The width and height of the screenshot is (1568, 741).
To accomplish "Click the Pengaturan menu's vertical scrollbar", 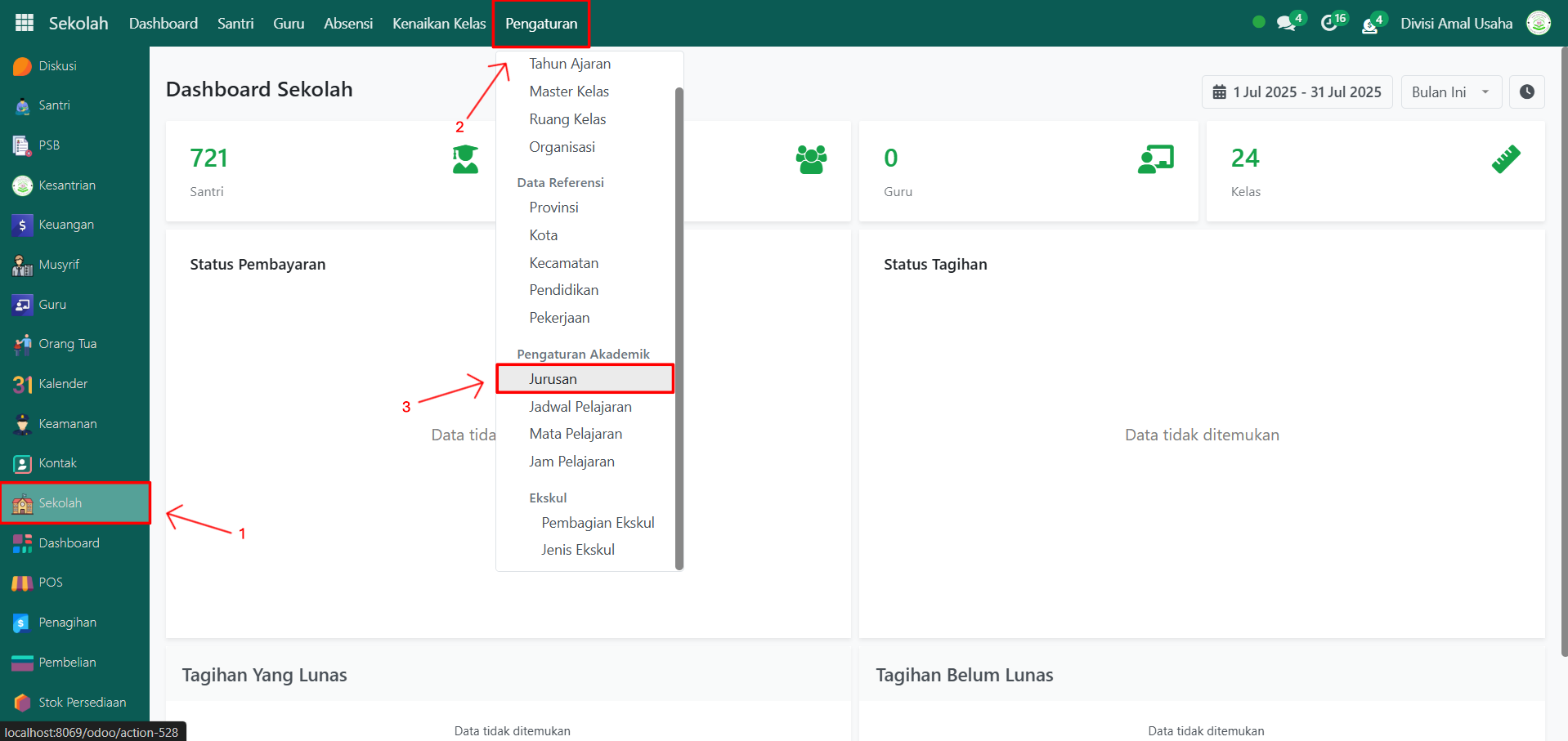I will coord(679,327).
